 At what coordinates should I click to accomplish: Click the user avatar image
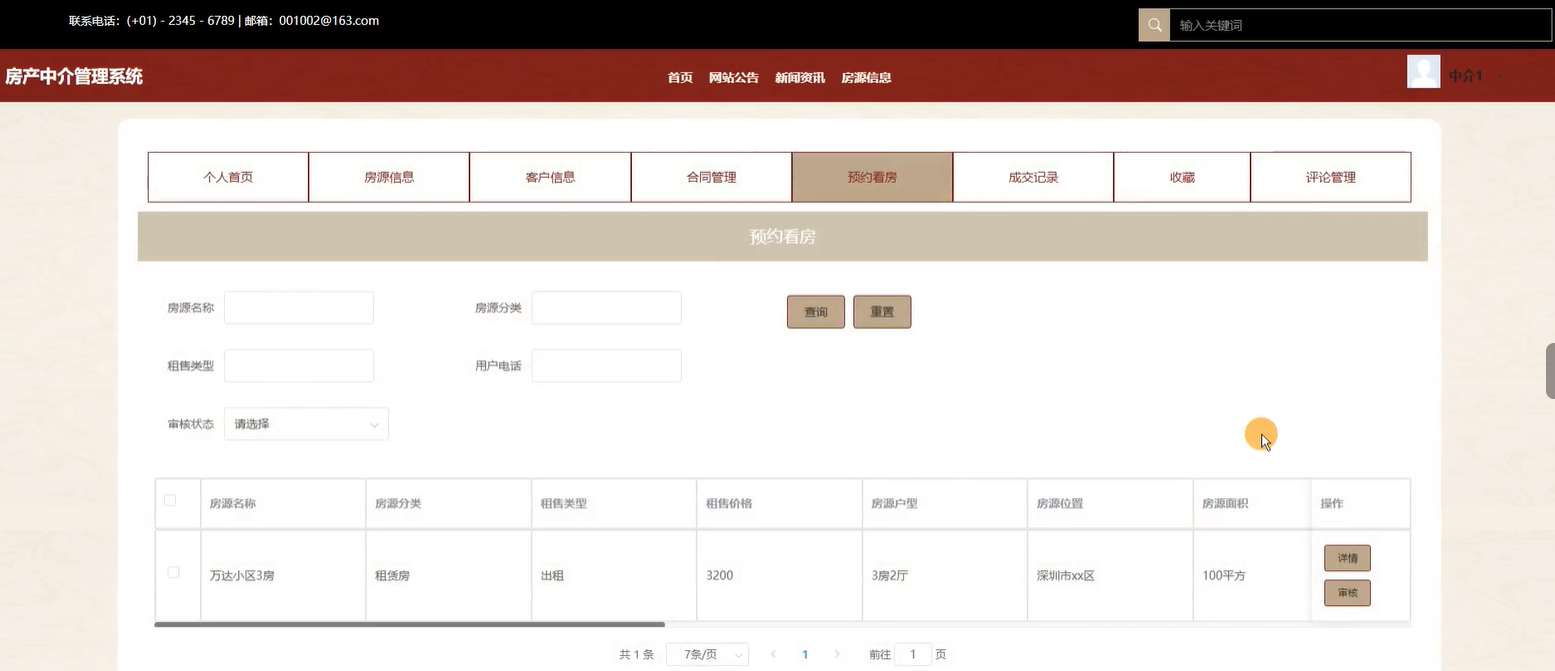tap(1423, 72)
